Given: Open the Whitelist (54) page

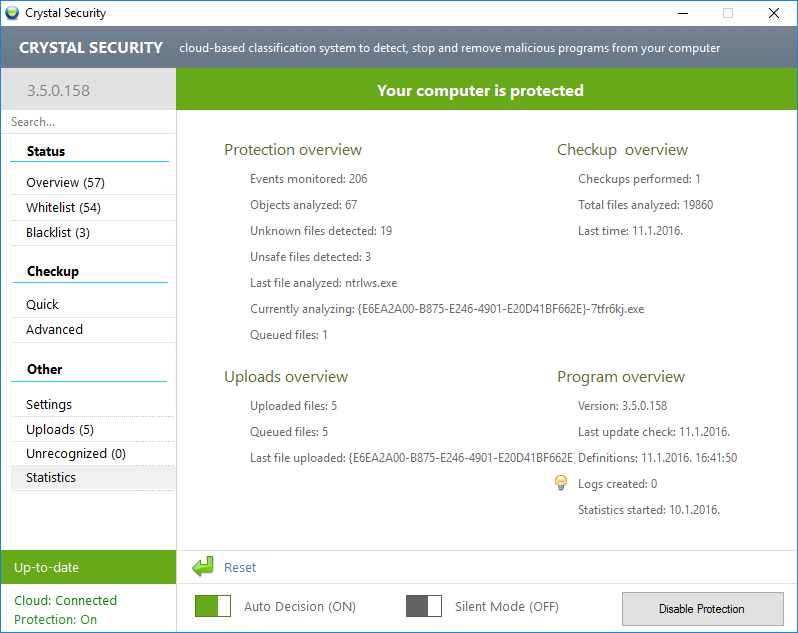Looking at the screenshot, I should click(63, 207).
